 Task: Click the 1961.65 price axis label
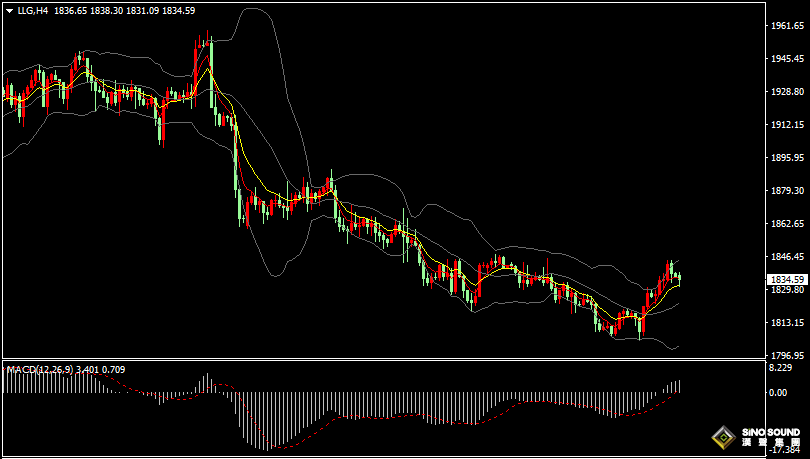coord(787,26)
